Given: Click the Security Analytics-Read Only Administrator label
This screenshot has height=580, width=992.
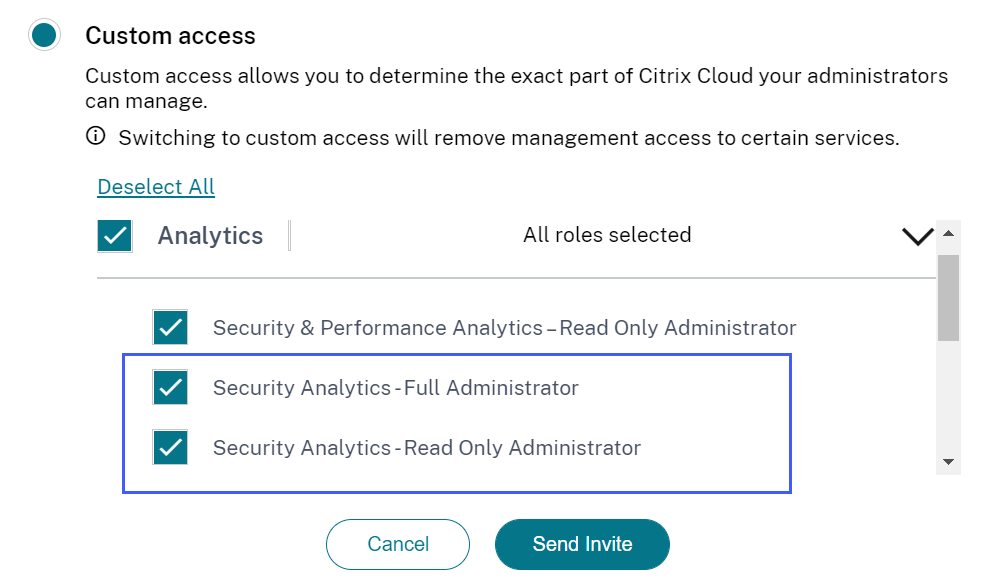Looking at the screenshot, I should tap(426, 448).
